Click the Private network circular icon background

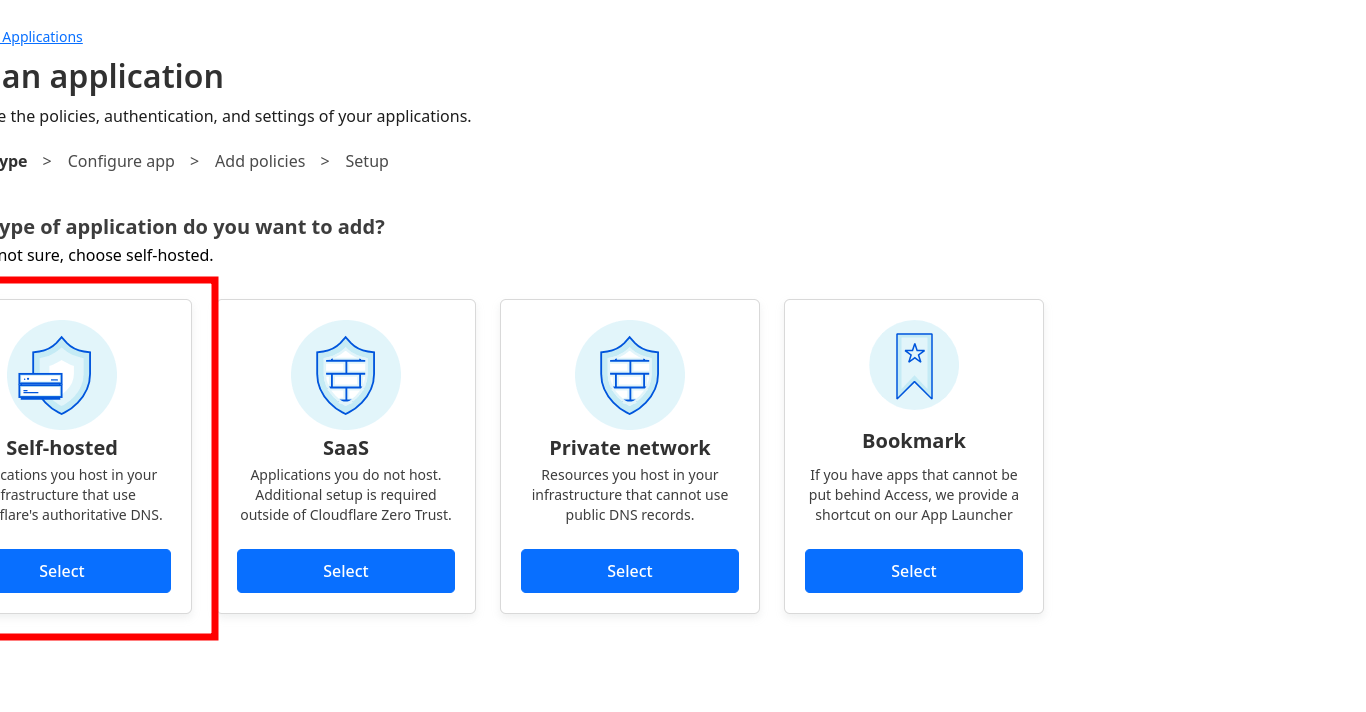click(630, 375)
